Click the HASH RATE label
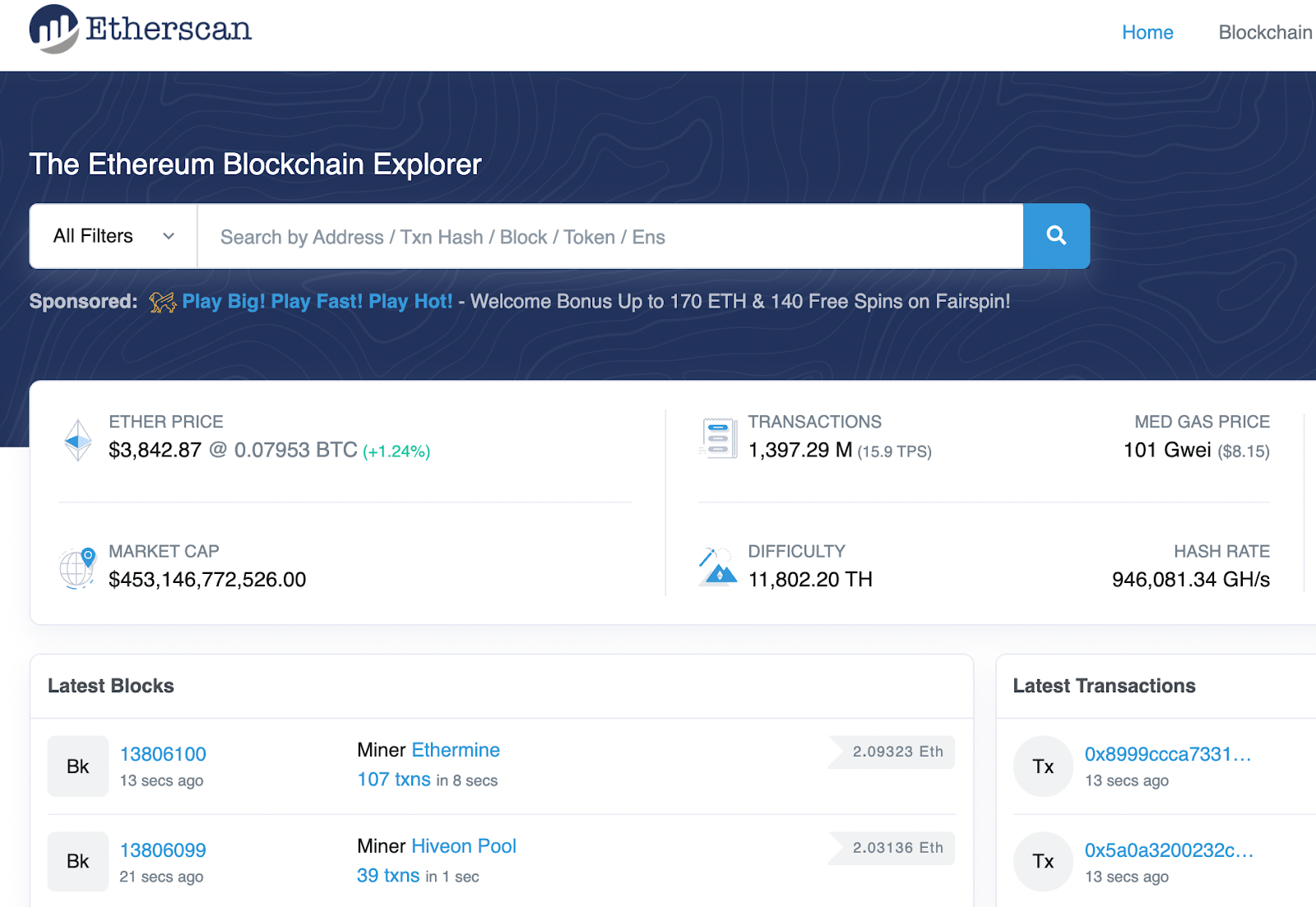Screen dimensions: 1316x907 click(1222, 551)
